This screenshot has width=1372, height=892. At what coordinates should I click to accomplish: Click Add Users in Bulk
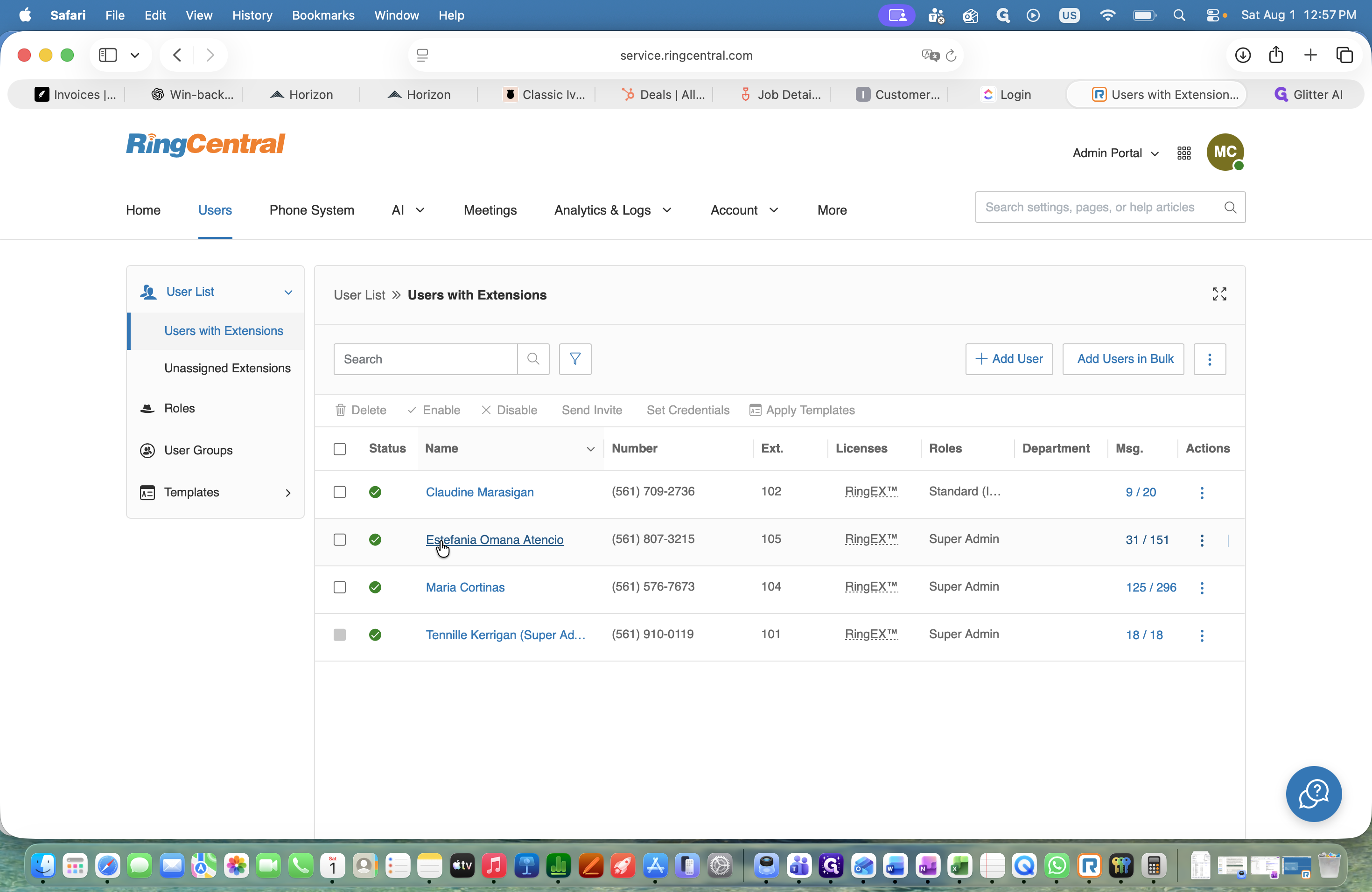[1123, 359]
